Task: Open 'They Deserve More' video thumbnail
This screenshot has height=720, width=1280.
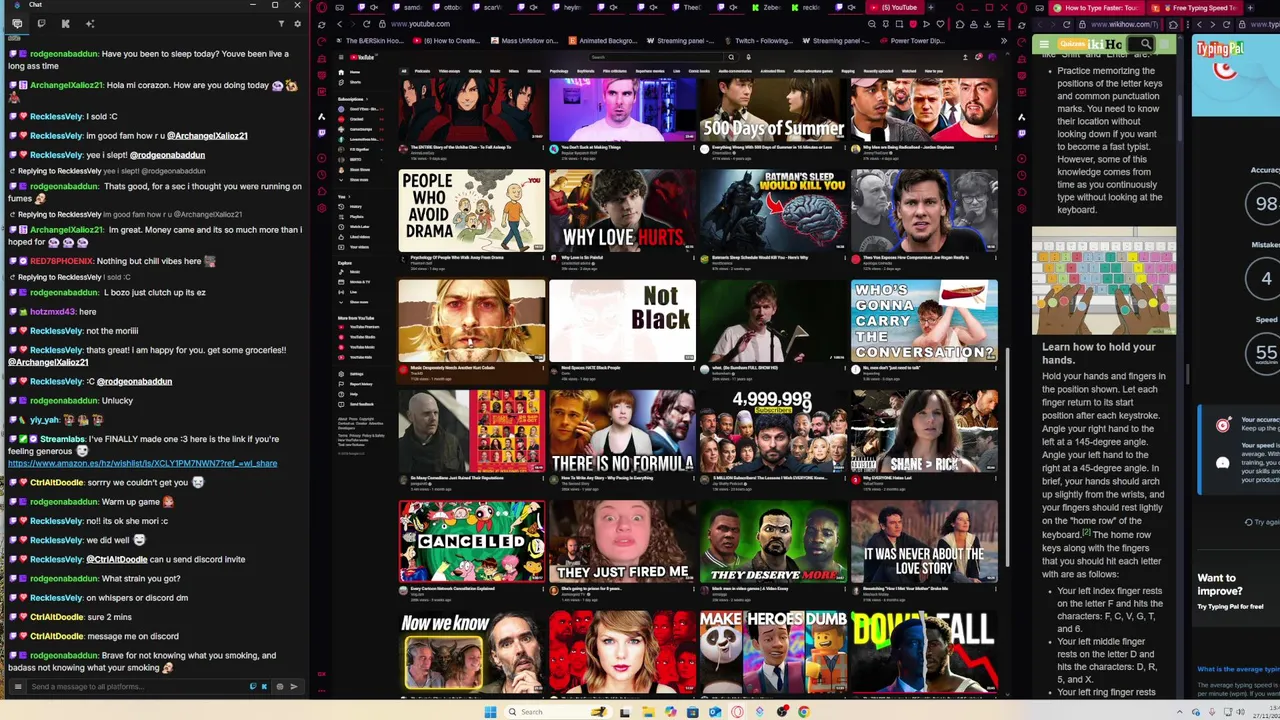Action: 773,541
